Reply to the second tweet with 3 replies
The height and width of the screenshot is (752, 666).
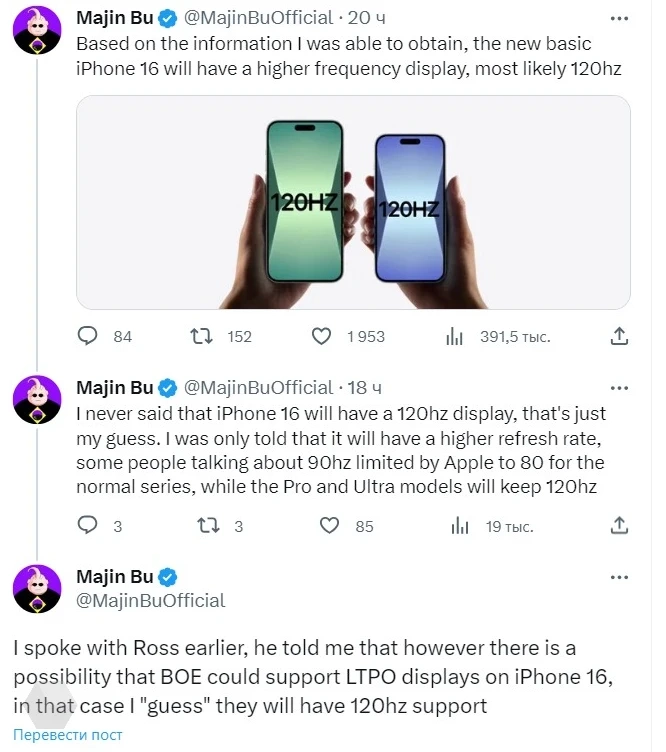(88, 525)
